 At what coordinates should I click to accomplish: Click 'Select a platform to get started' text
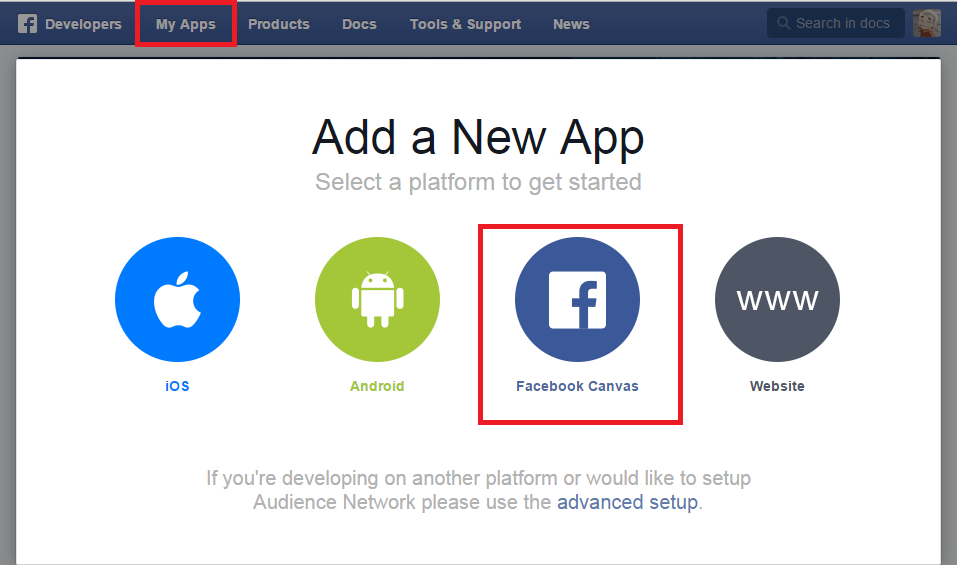(x=478, y=182)
